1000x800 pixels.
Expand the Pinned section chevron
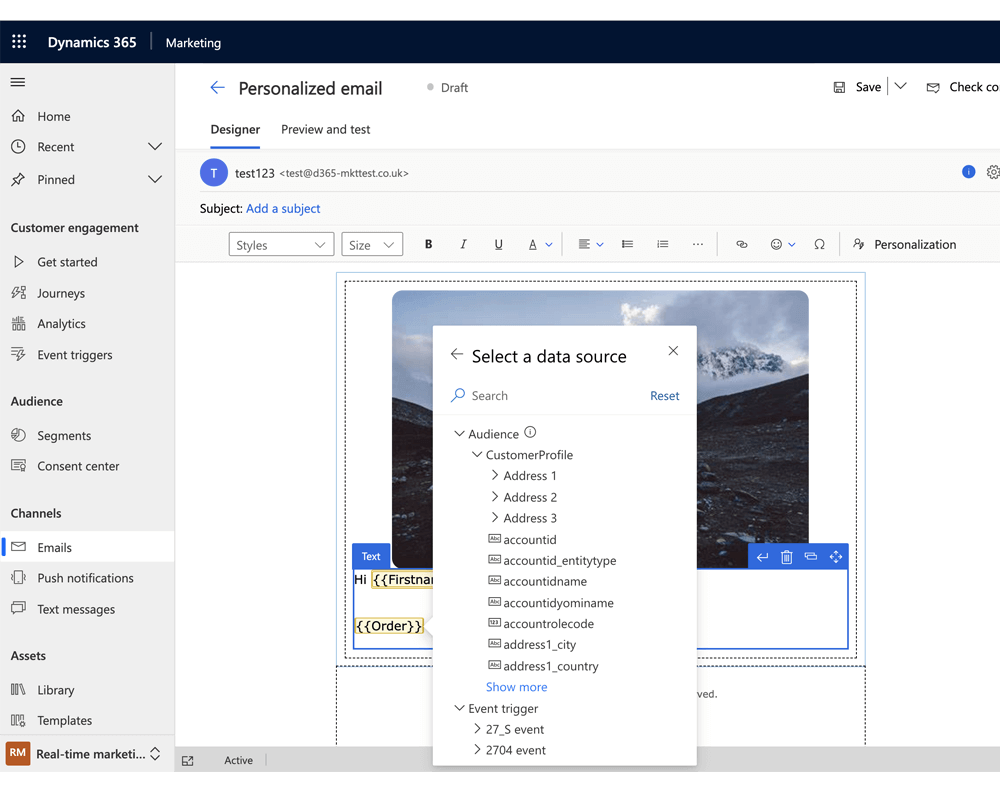[x=155, y=179]
